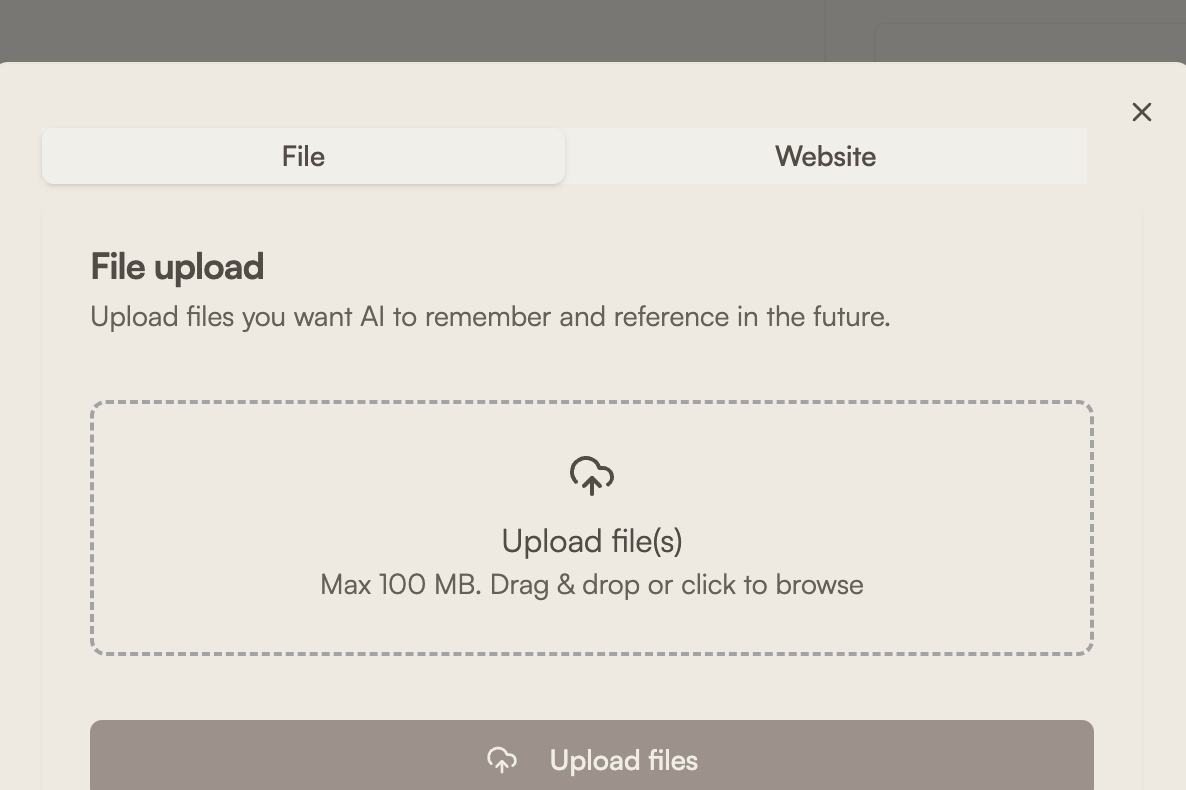Dismiss dialog by clicking dimmed backdrop above
The height and width of the screenshot is (790, 1186).
tap(400, 30)
